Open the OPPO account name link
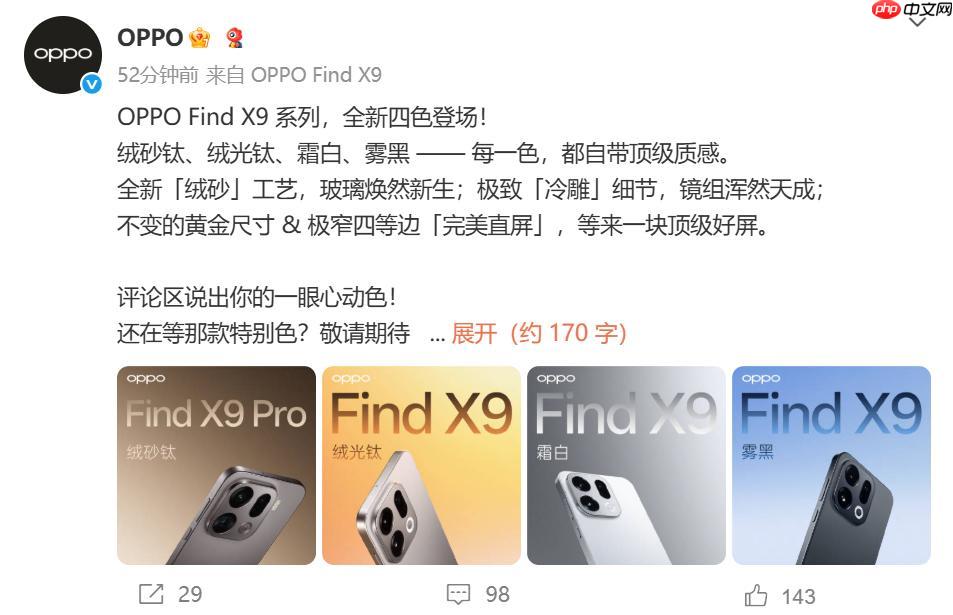The width and height of the screenshot is (953, 615). coord(150,38)
